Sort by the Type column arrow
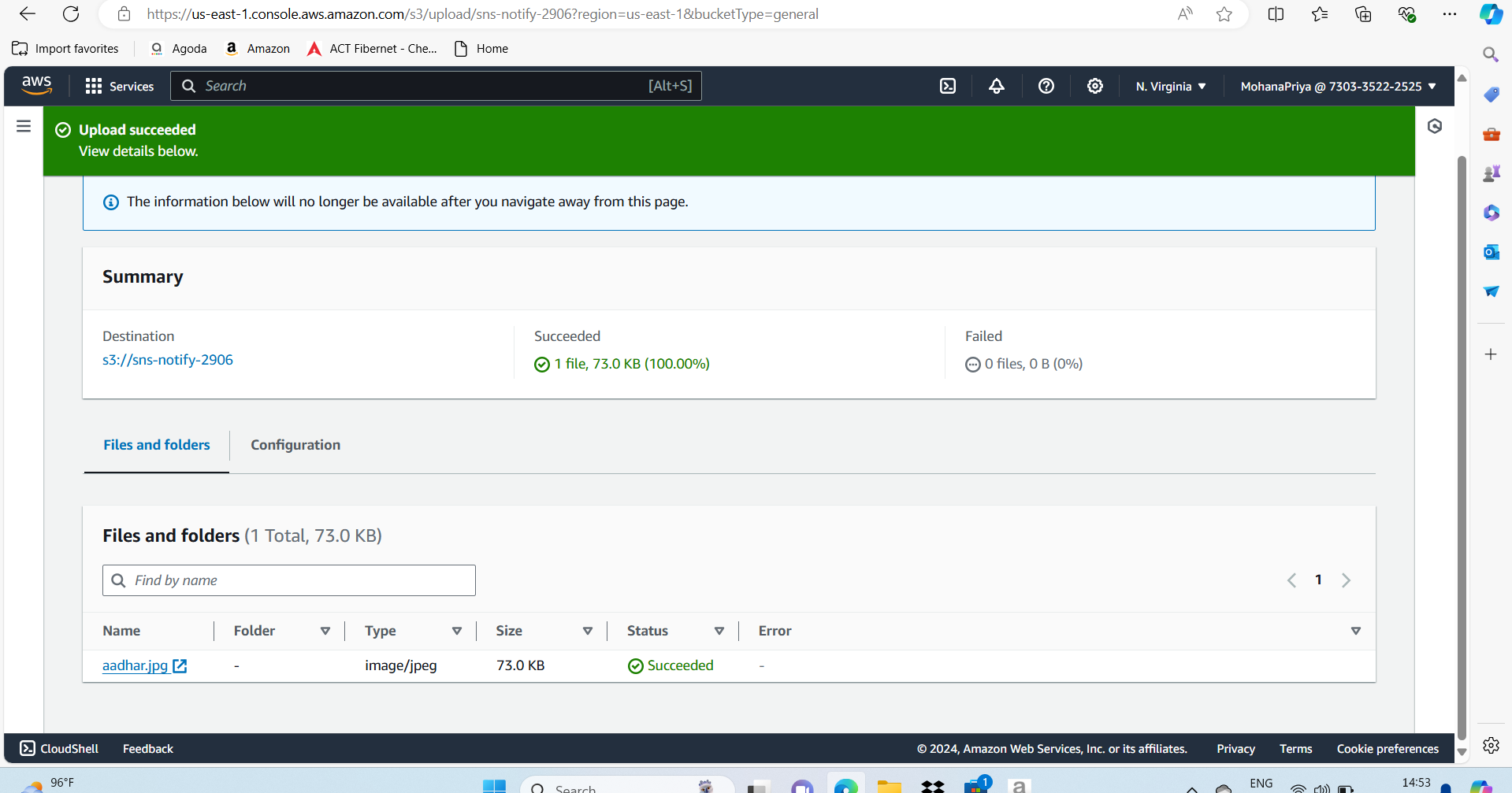Viewport: 1512px width, 793px height. pos(457,631)
